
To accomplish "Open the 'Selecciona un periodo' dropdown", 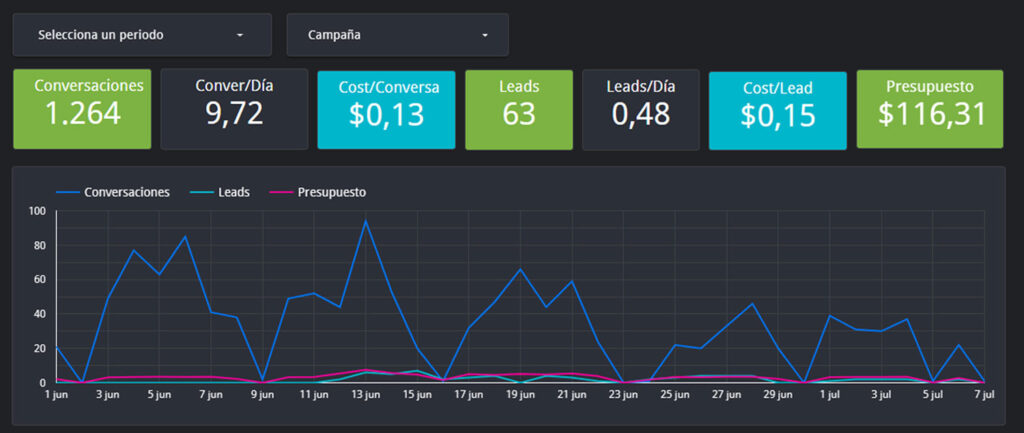I will pos(141,35).
